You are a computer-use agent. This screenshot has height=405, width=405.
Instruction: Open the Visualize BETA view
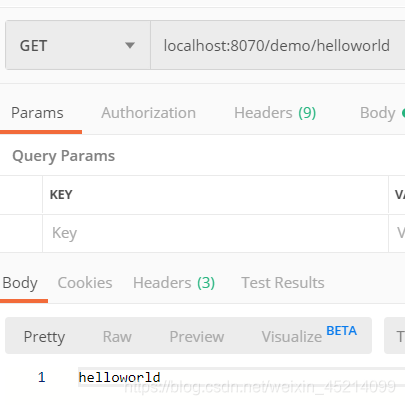click(x=309, y=335)
